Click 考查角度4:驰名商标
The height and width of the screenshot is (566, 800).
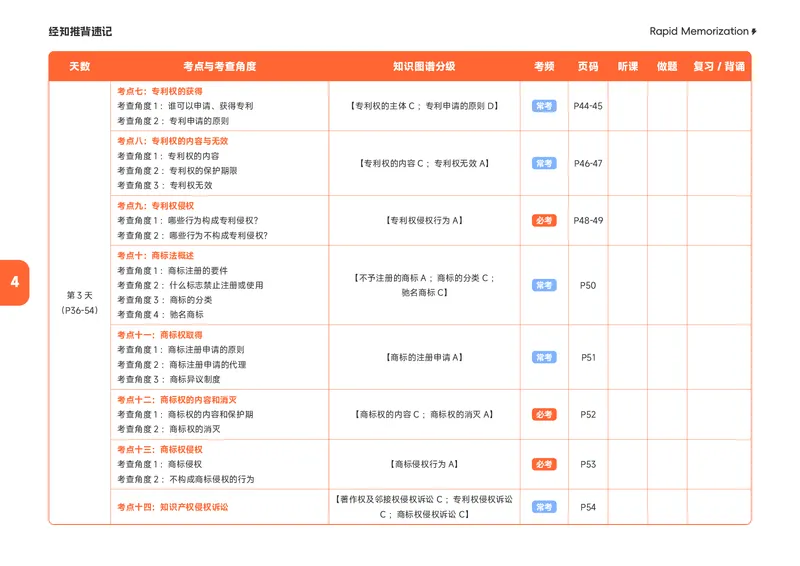click(x=160, y=314)
